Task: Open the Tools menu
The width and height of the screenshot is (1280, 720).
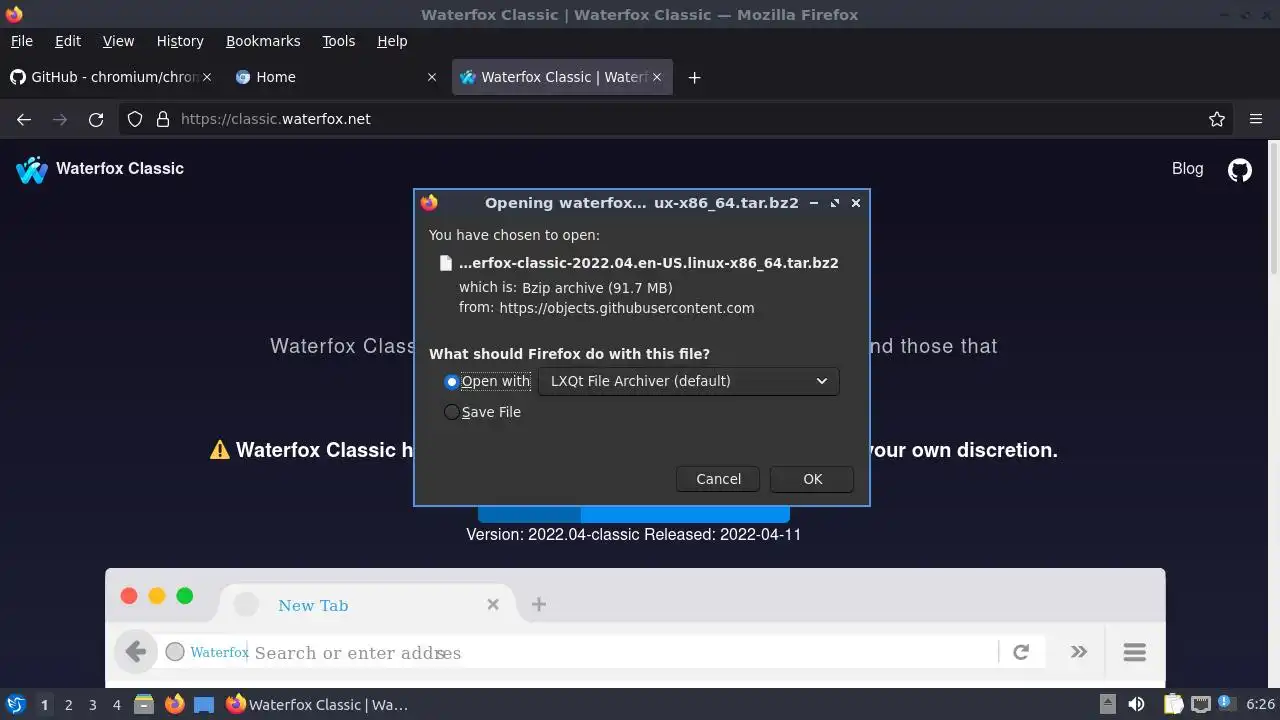Action: 339,41
